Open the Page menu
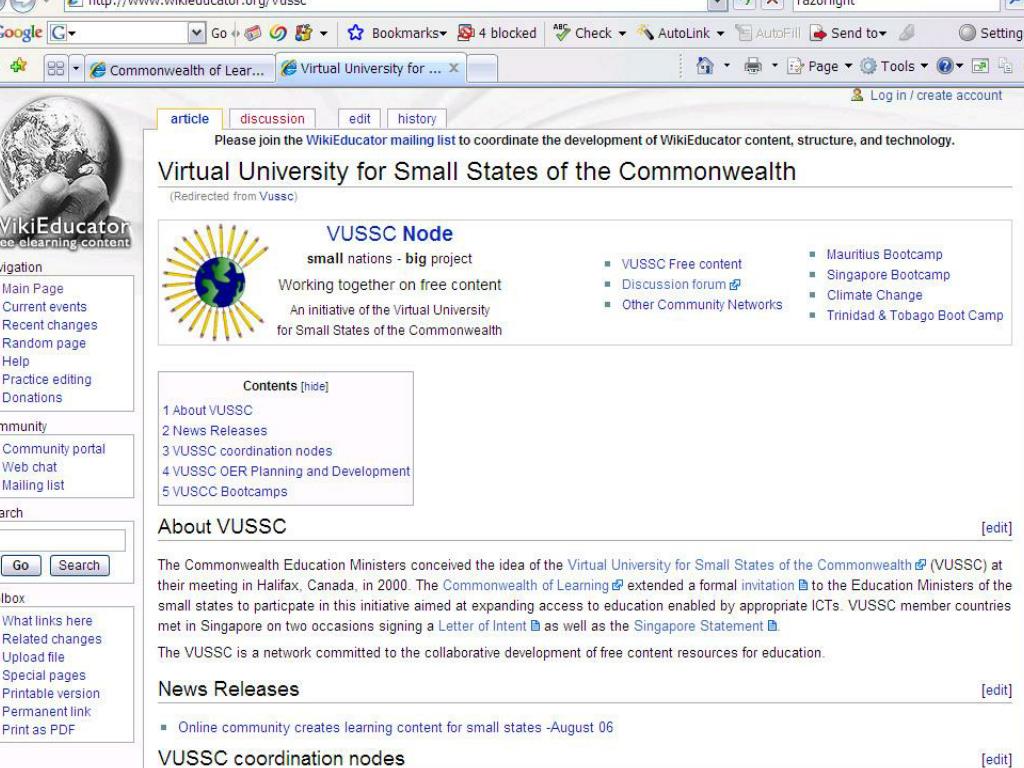The image size is (1024, 768). pyautogui.click(x=820, y=67)
